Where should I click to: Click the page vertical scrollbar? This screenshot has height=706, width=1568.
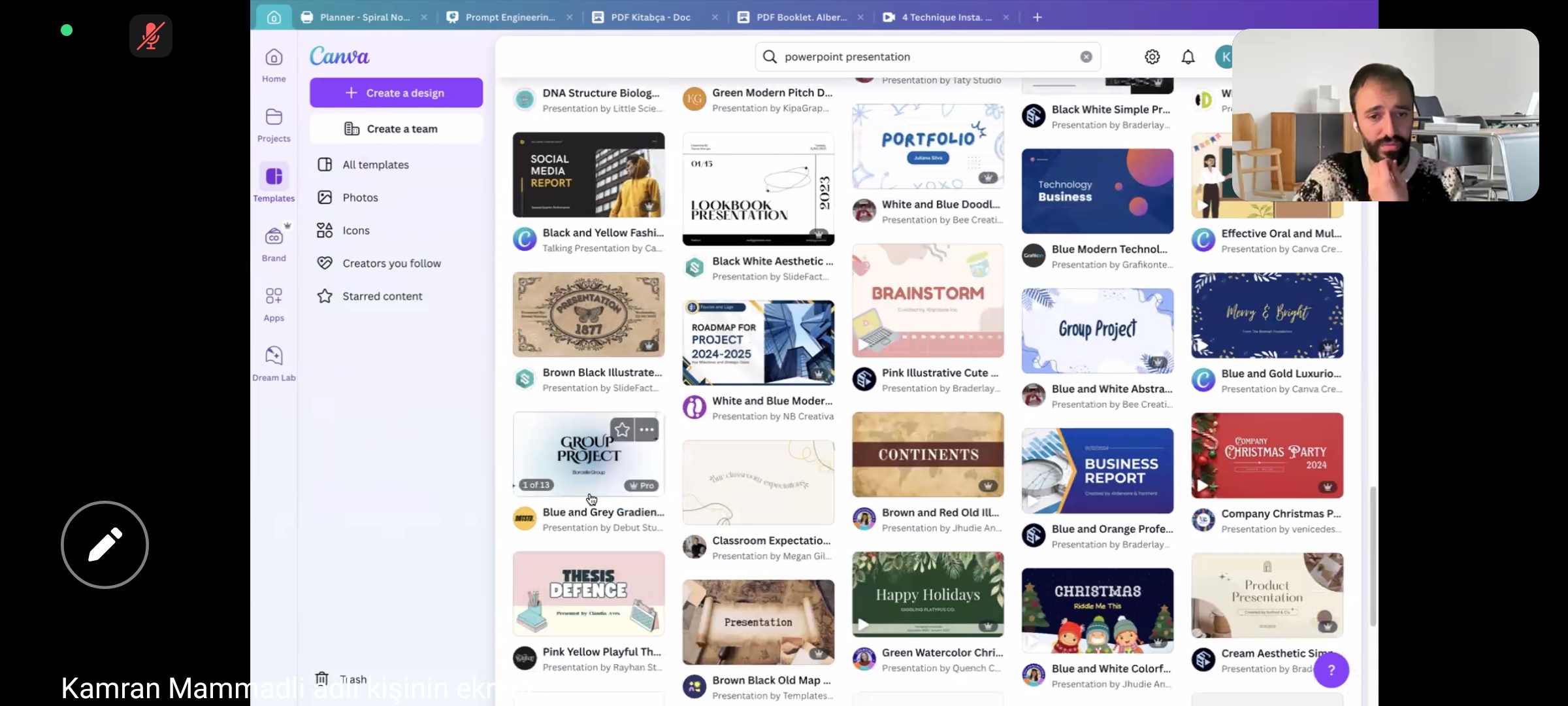pyautogui.click(x=1373, y=556)
